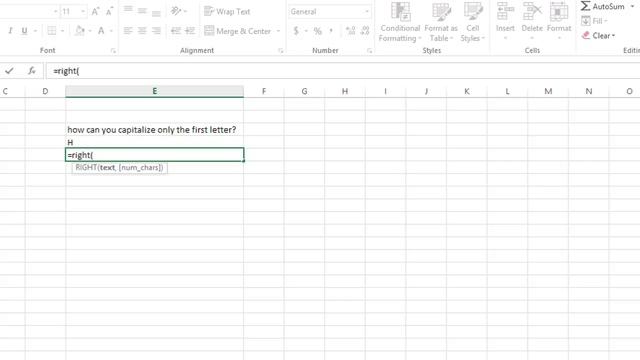Open Alignment dialog launcher
Image resolution: width=640 pixels, height=360 pixels.
(280, 51)
